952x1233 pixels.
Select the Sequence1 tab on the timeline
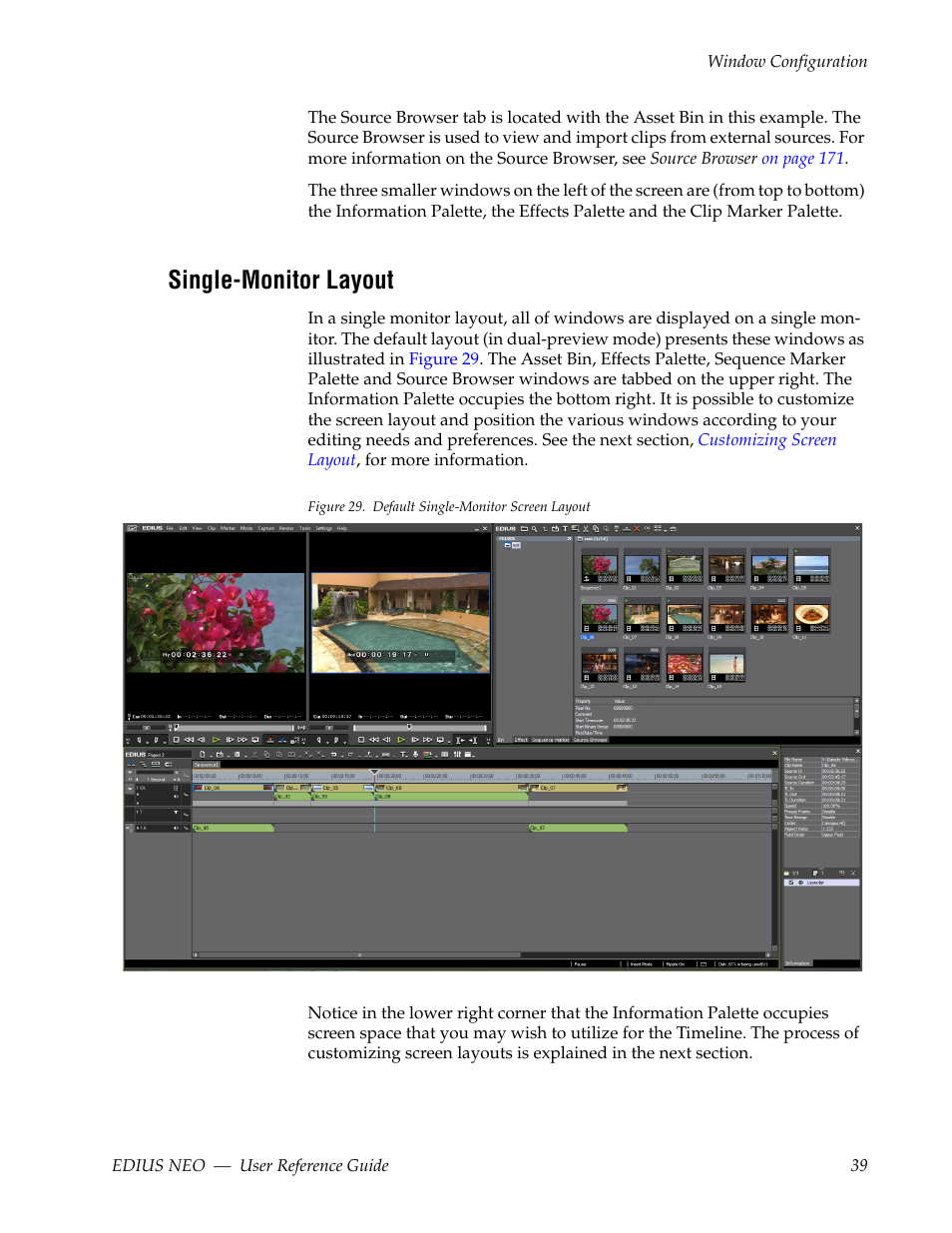click(207, 765)
